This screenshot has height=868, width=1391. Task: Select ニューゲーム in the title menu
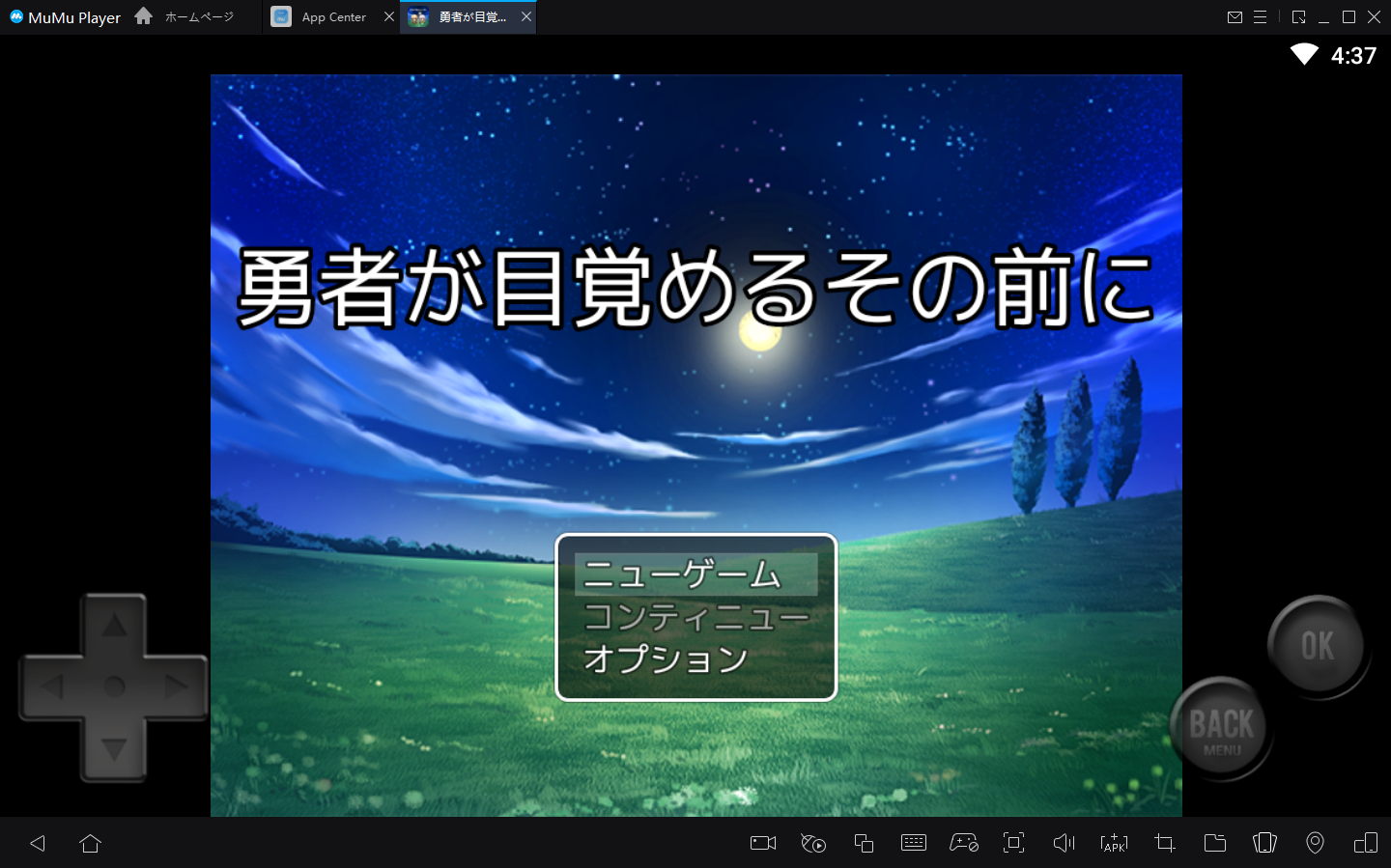coord(695,574)
